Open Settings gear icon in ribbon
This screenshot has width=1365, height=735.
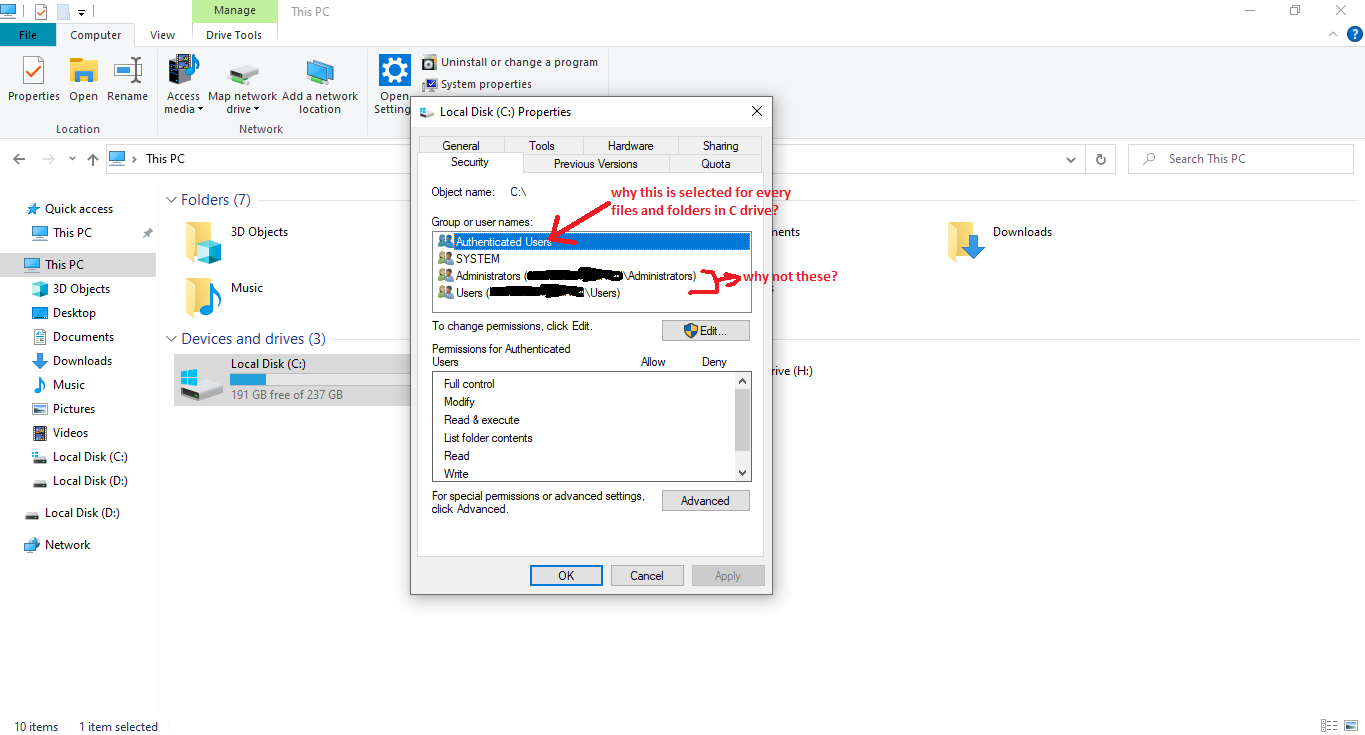394,71
